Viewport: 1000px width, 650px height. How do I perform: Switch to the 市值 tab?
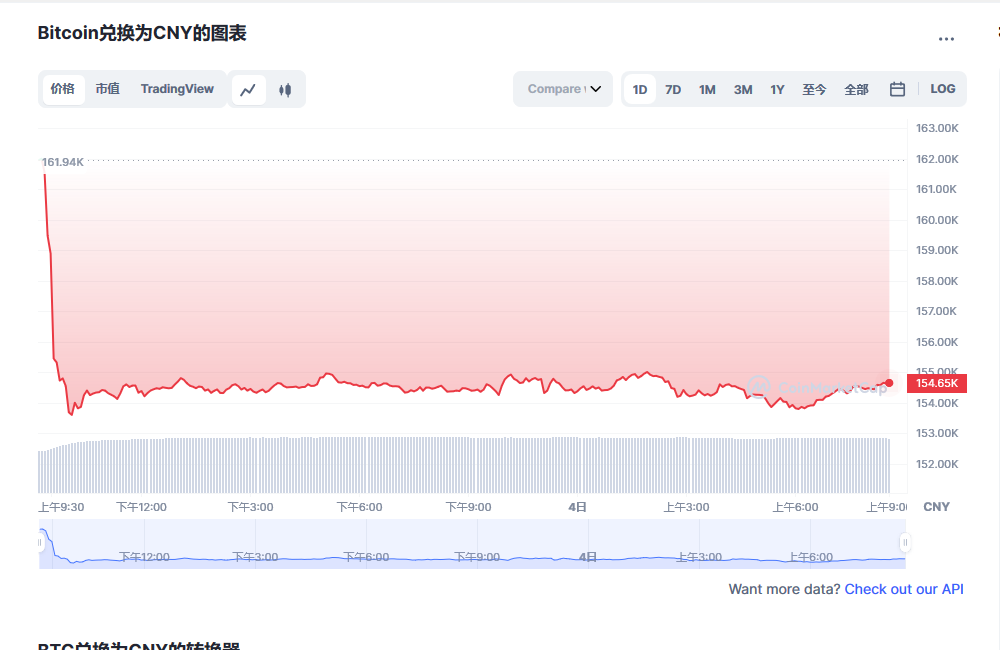[107, 89]
